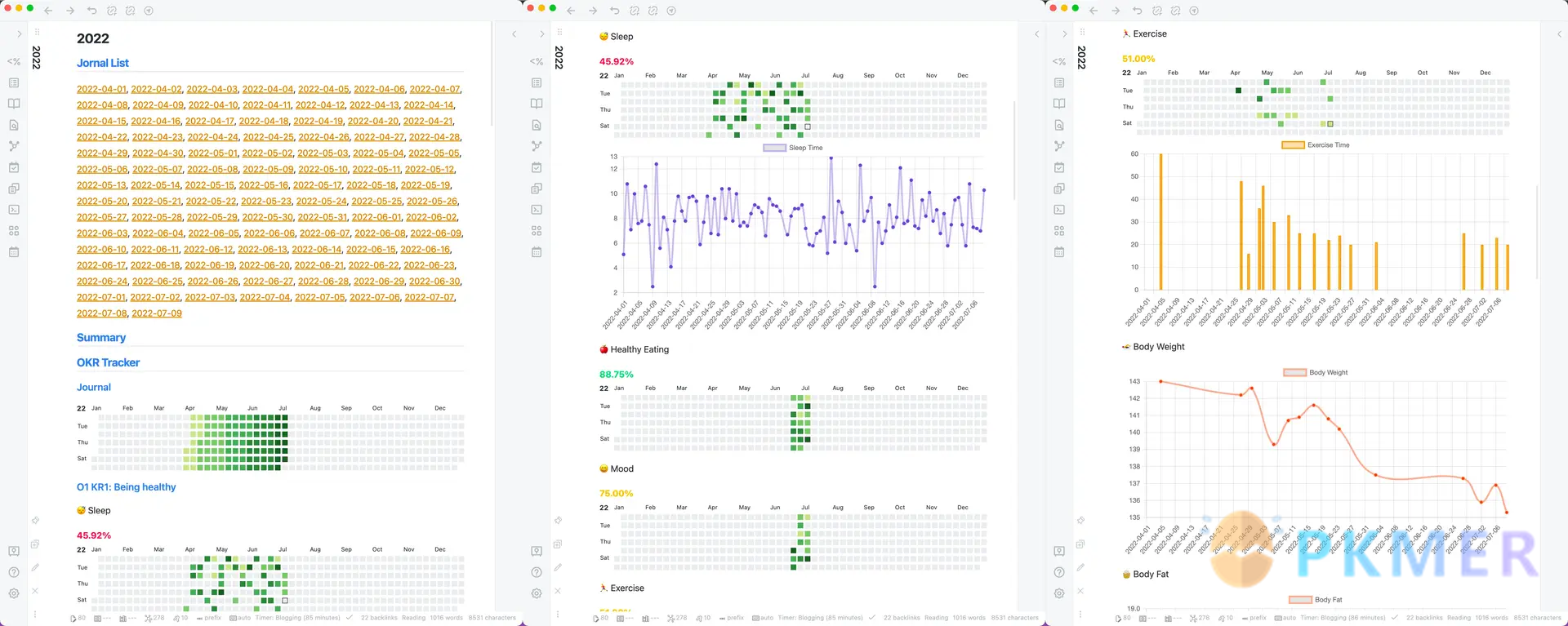Click 1016 words in left window status bar
Screen dimensions: 1568x626
point(446,618)
